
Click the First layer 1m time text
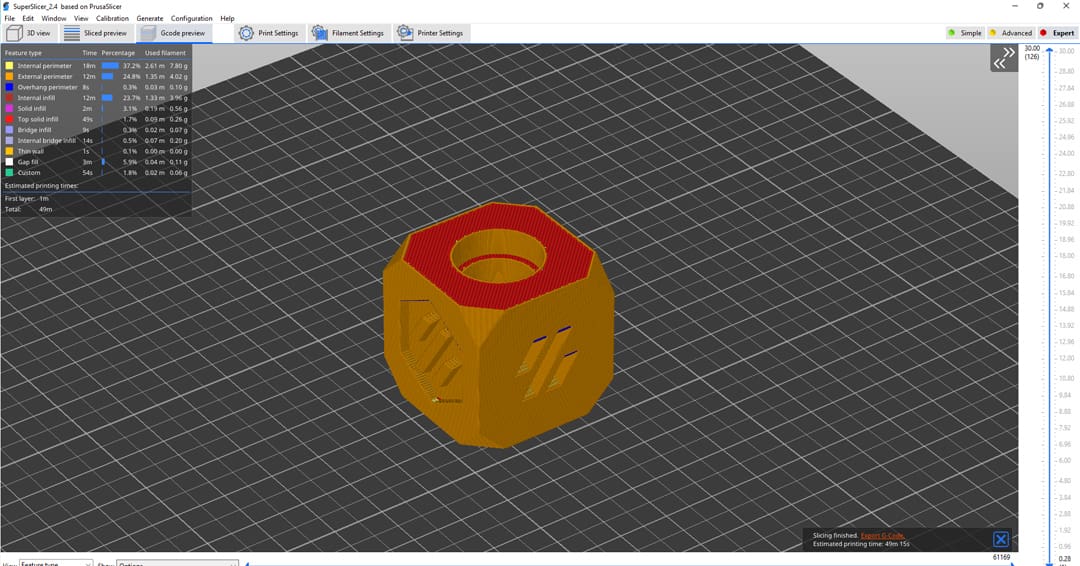[x=27, y=198]
